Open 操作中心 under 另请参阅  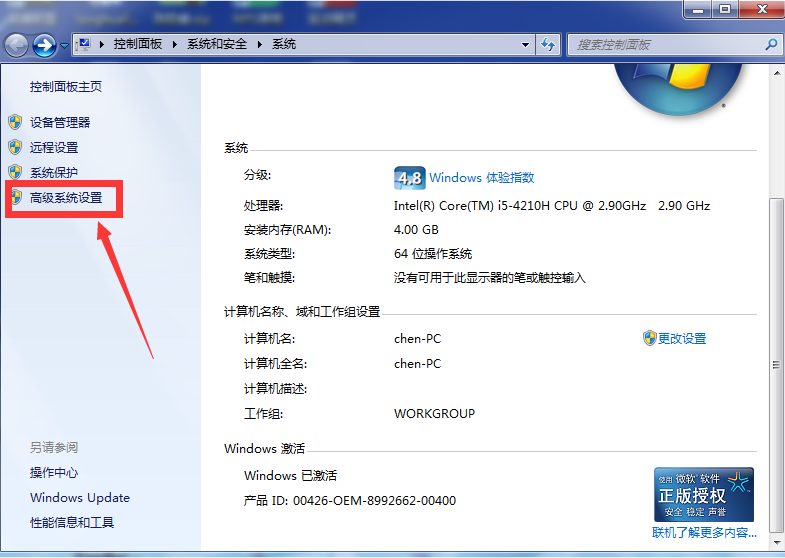pos(54,472)
